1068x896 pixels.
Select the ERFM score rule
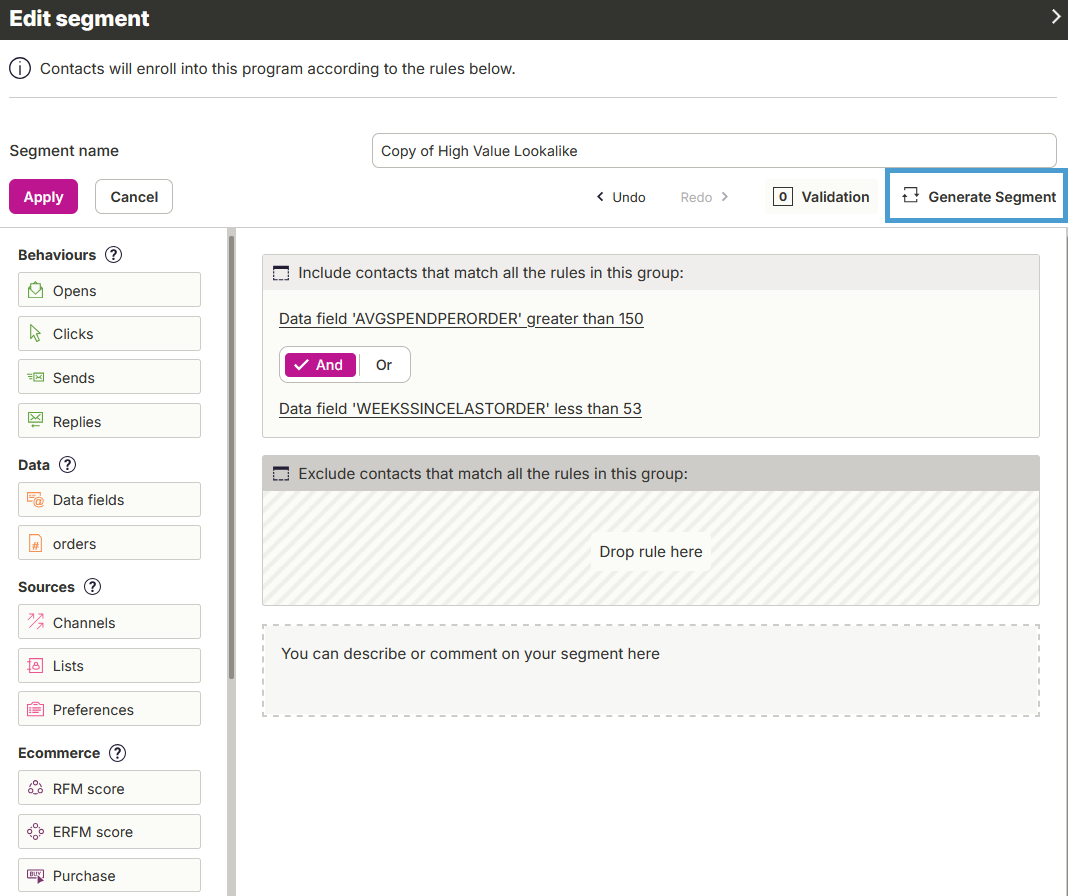click(x=109, y=831)
